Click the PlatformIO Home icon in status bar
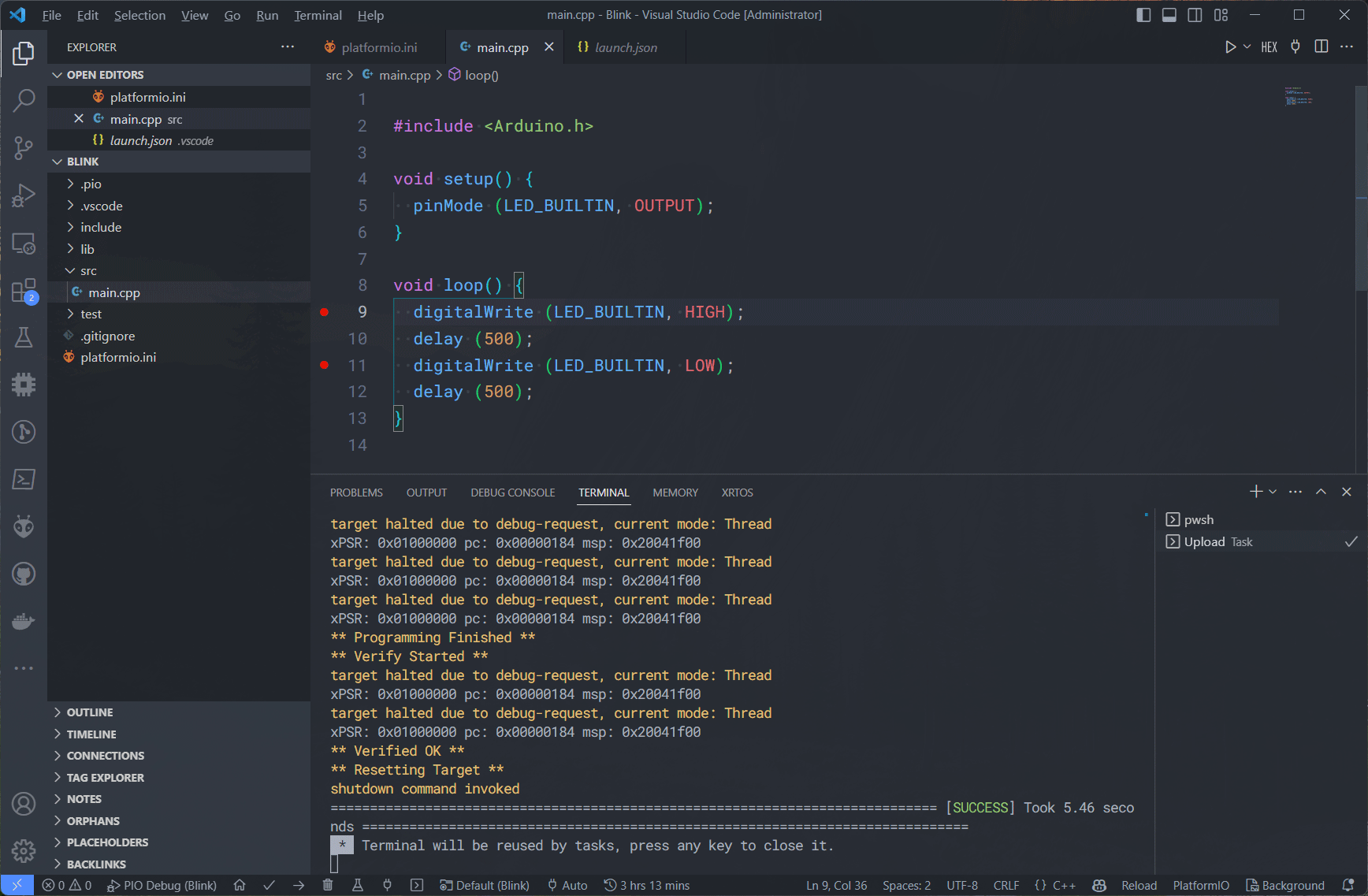Viewport: 1368px width, 896px height. pyautogui.click(x=240, y=885)
